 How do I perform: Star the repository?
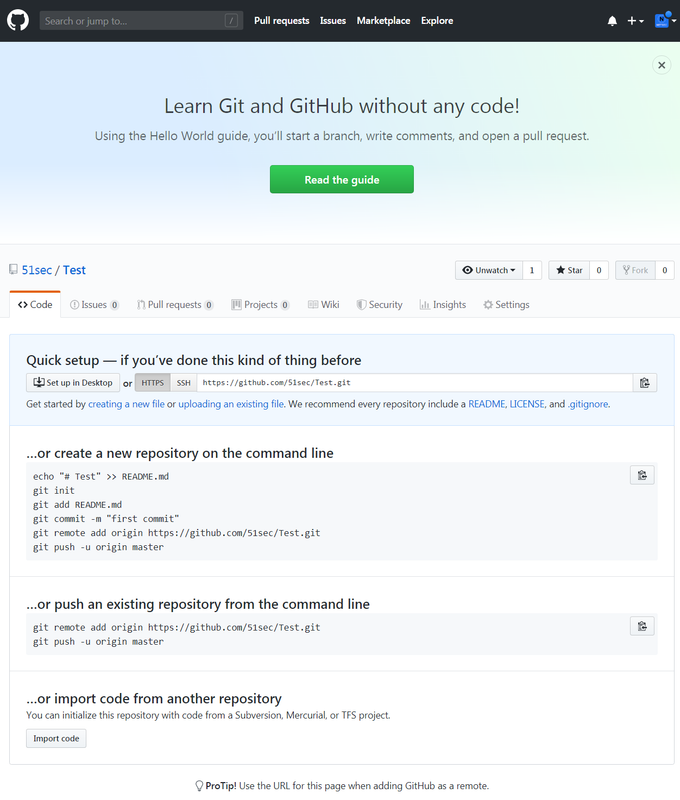tap(569, 270)
